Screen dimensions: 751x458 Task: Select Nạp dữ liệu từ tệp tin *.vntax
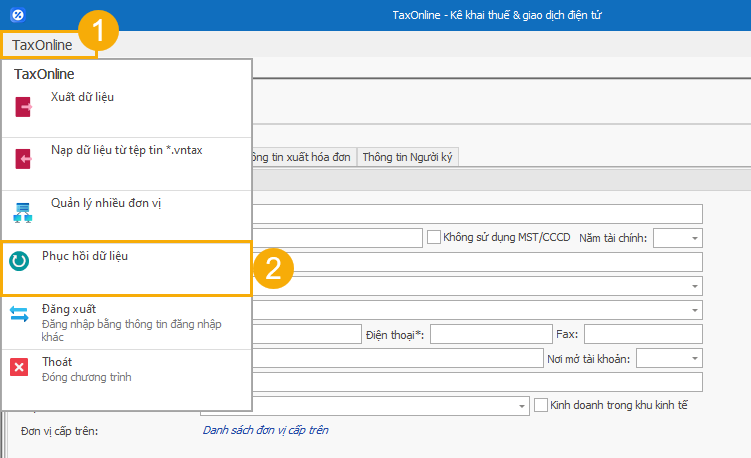pos(127,164)
